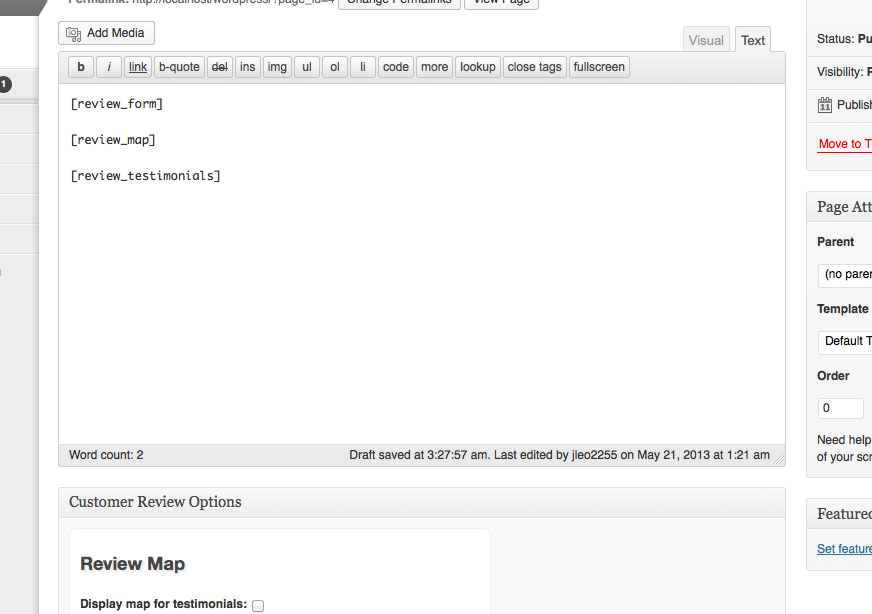This screenshot has height=614, width=872.
Task: Click the [review_testimonials] shortcode text
Action: [x=145, y=176]
